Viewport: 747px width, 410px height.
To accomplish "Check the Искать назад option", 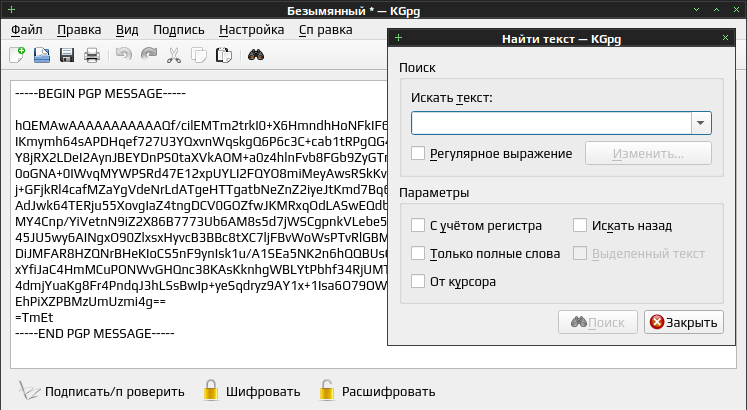I will coord(580,225).
